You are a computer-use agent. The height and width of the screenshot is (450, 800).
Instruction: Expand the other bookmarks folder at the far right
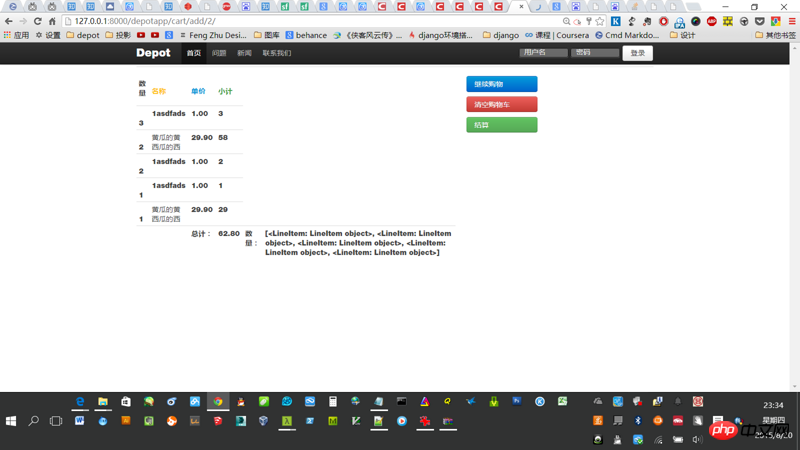[776, 35]
